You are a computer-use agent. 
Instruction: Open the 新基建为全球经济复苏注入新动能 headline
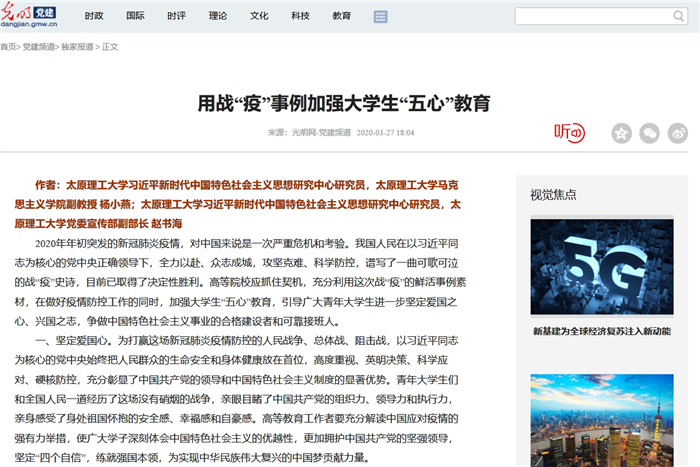[x=600, y=331]
